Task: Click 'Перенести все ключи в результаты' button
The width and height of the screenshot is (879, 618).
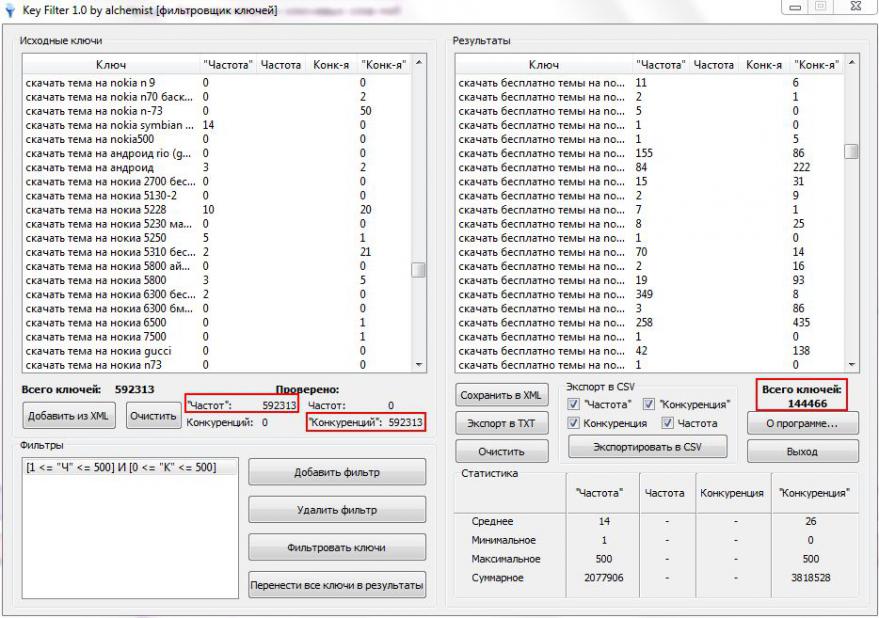Action: tap(337, 585)
